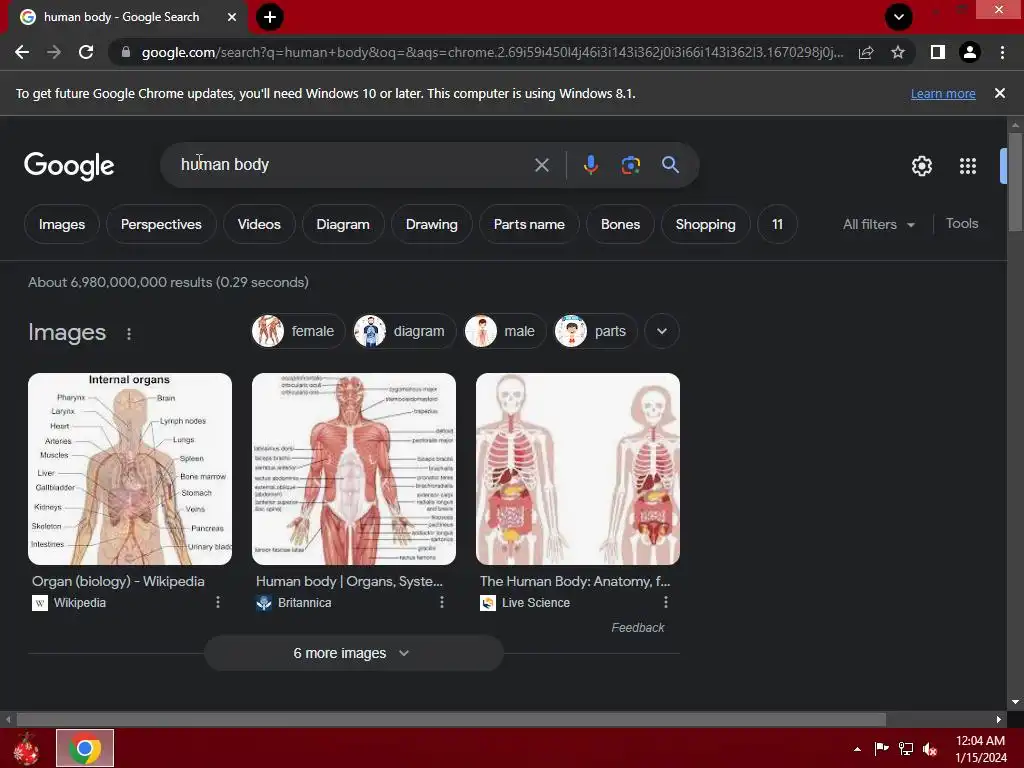
Task: Reload the current page
Action: tap(86, 52)
